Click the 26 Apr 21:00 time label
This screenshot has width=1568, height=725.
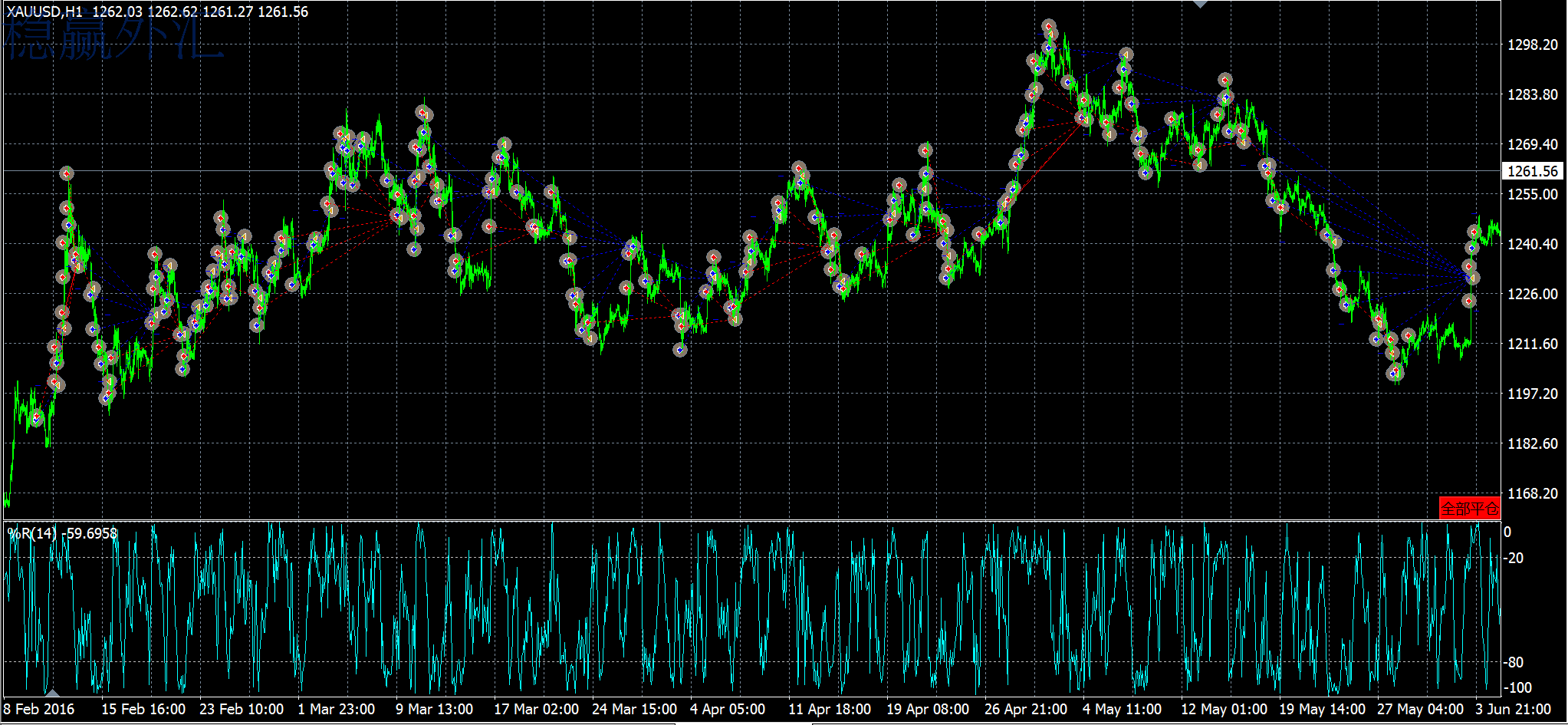click(1027, 709)
